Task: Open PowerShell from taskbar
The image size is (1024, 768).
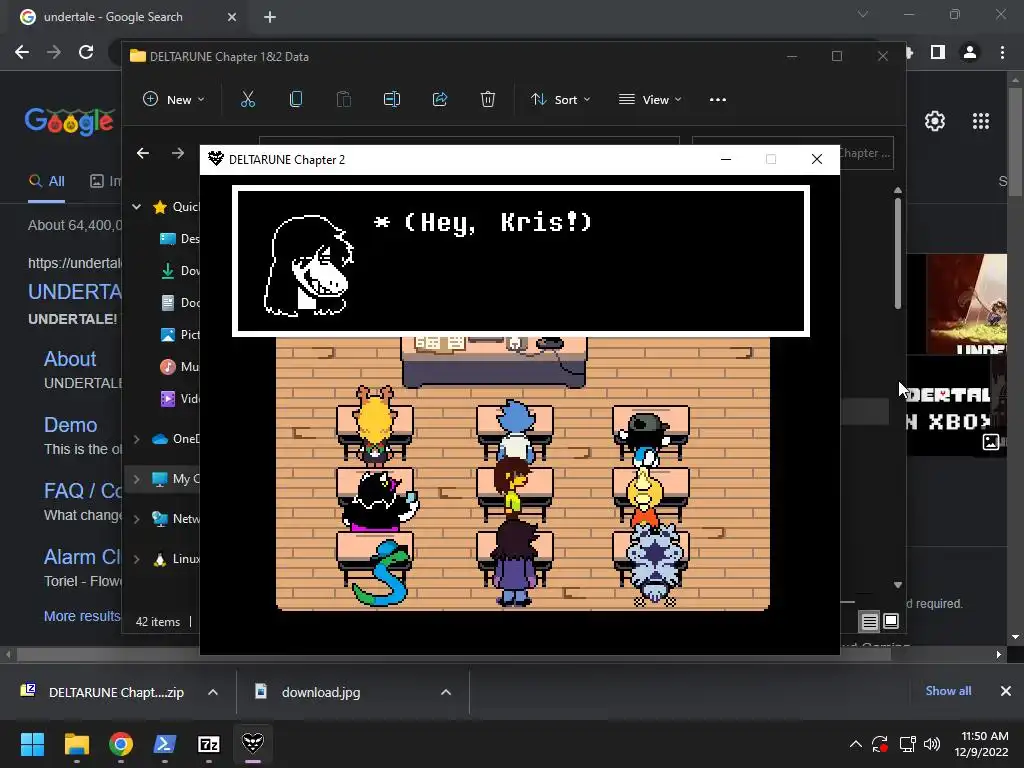Action: 165,743
